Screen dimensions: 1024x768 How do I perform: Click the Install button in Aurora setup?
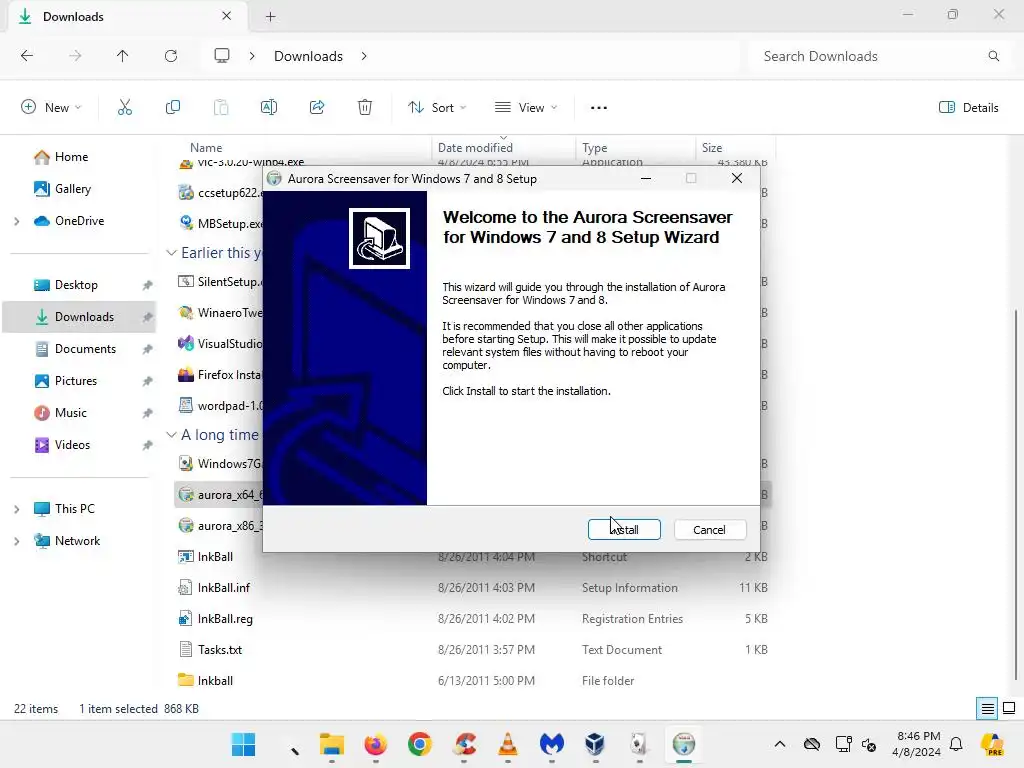click(624, 530)
